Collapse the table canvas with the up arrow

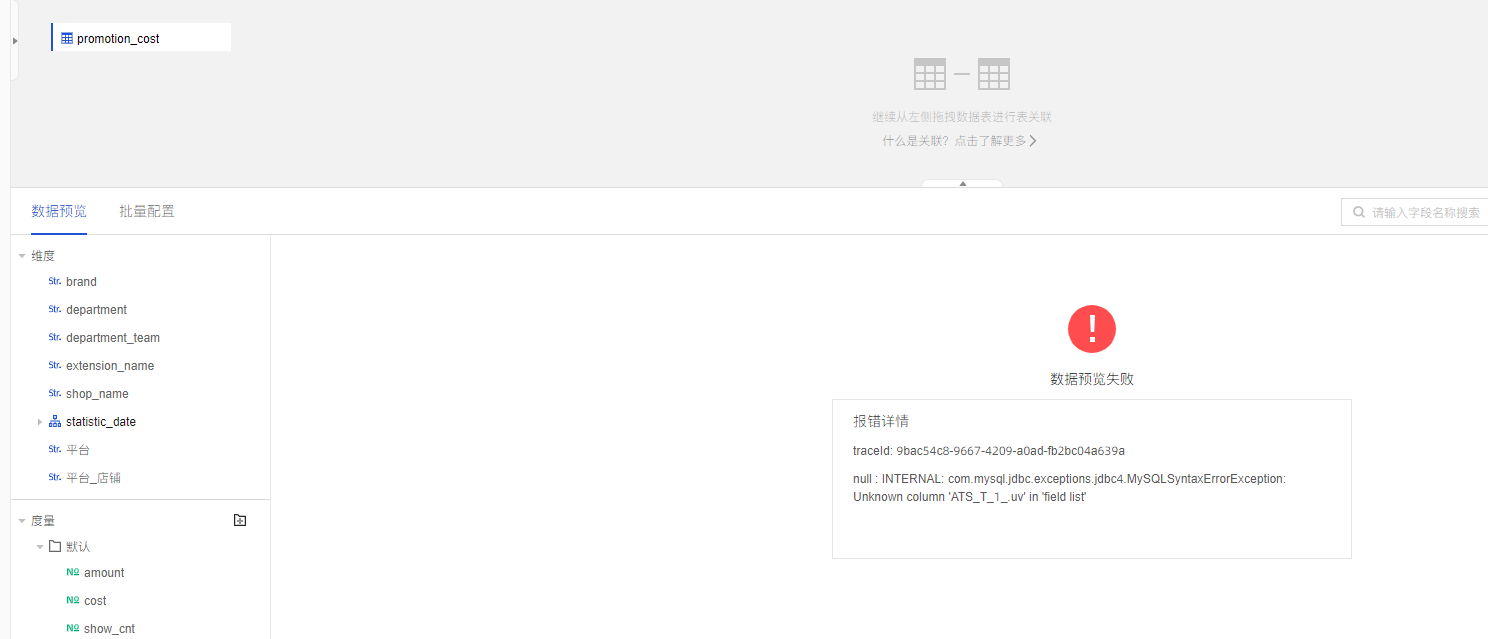(962, 184)
